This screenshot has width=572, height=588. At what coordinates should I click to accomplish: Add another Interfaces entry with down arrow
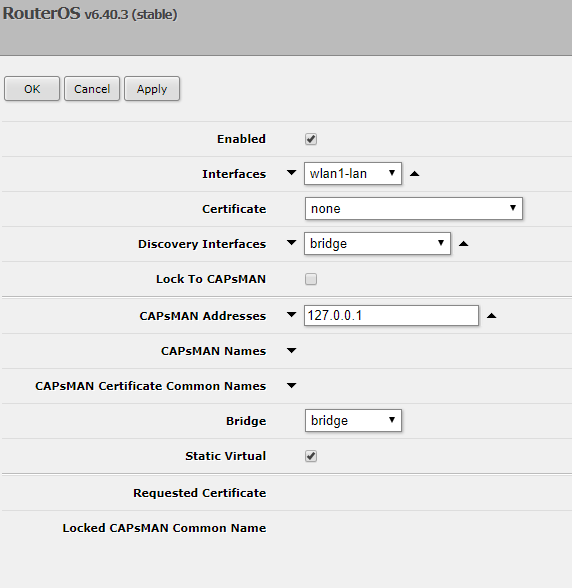[291, 172]
